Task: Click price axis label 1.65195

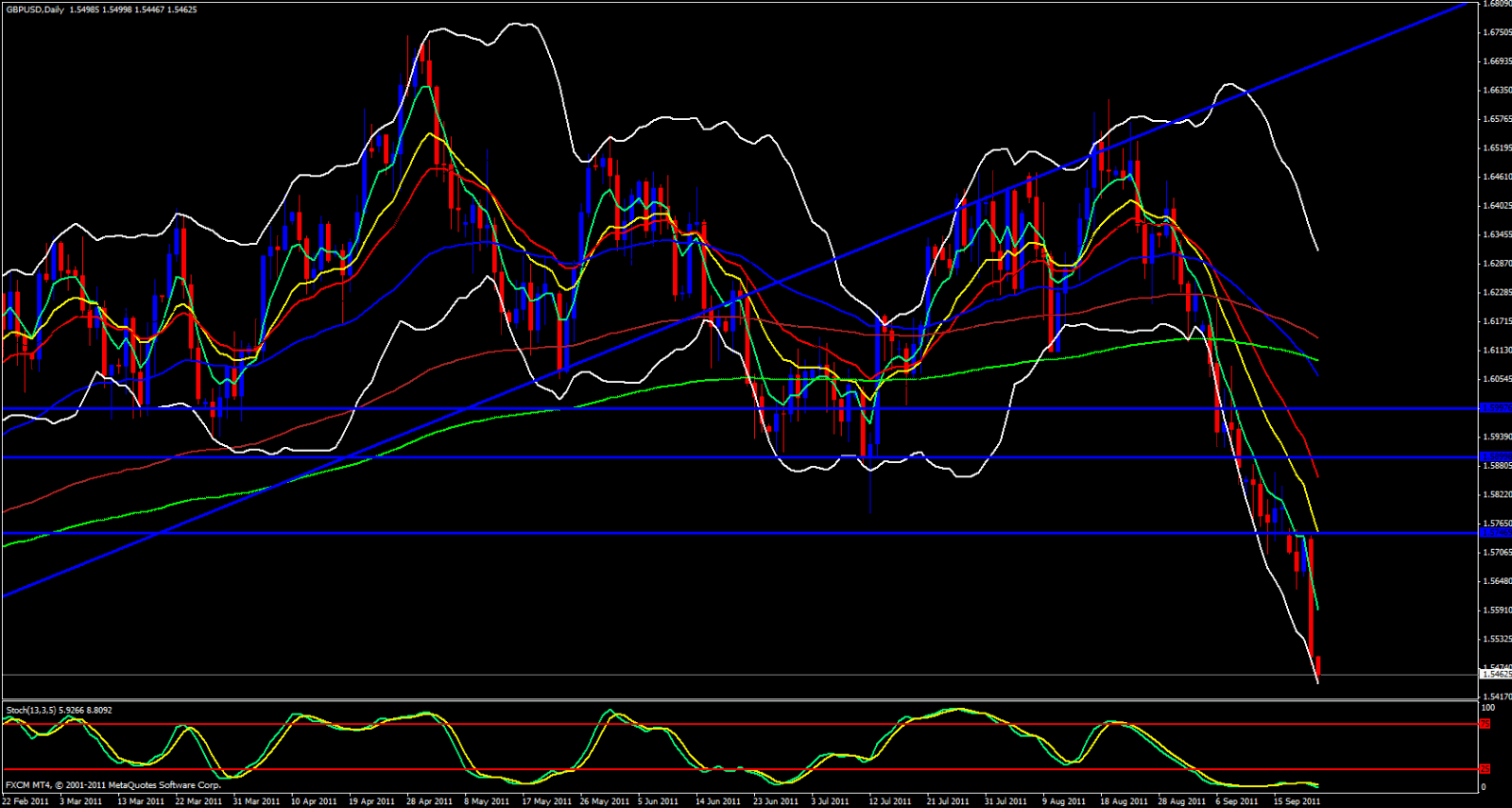Action: coord(1498,148)
